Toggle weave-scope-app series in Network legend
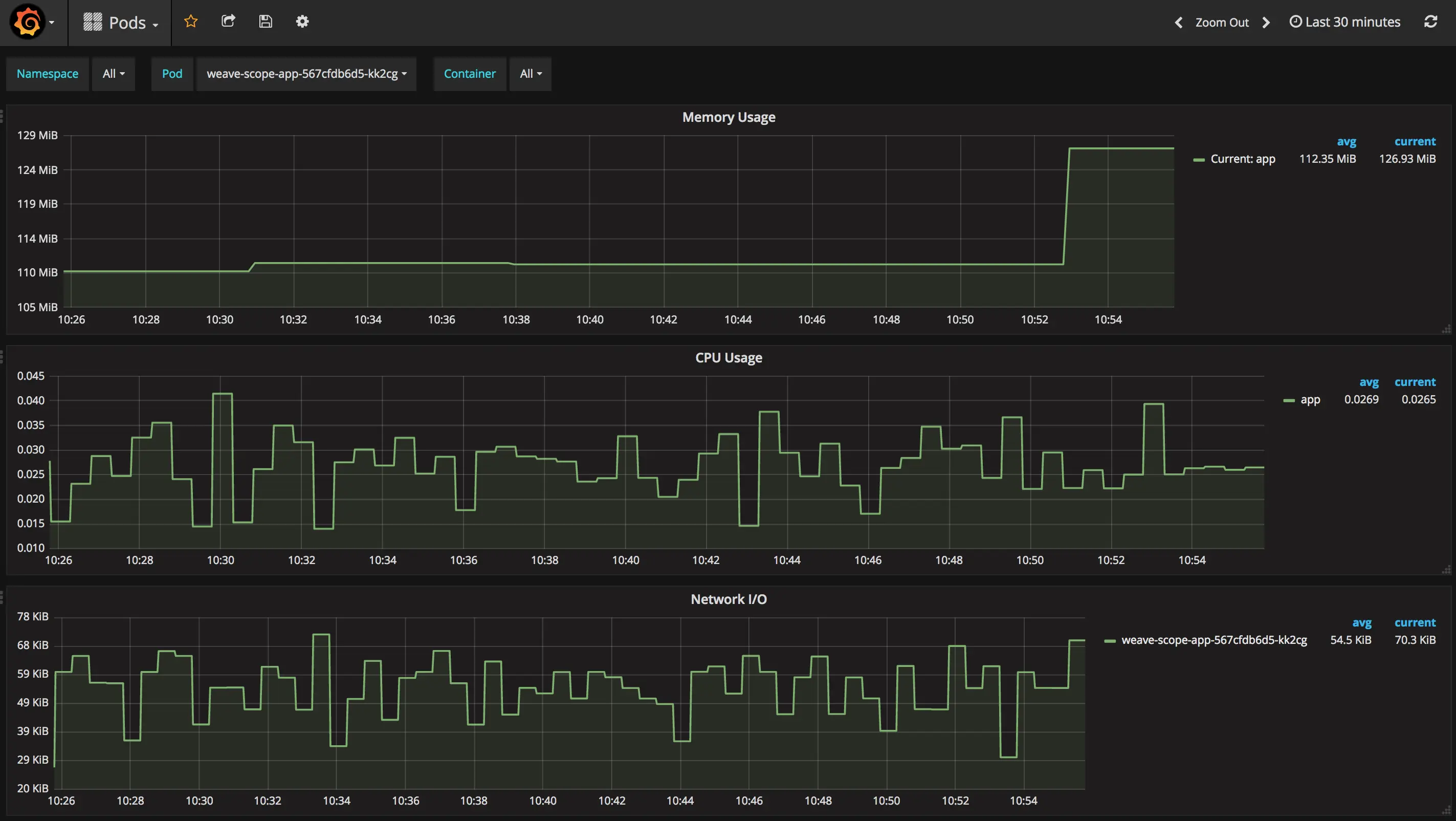The image size is (1456, 821). click(1214, 640)
